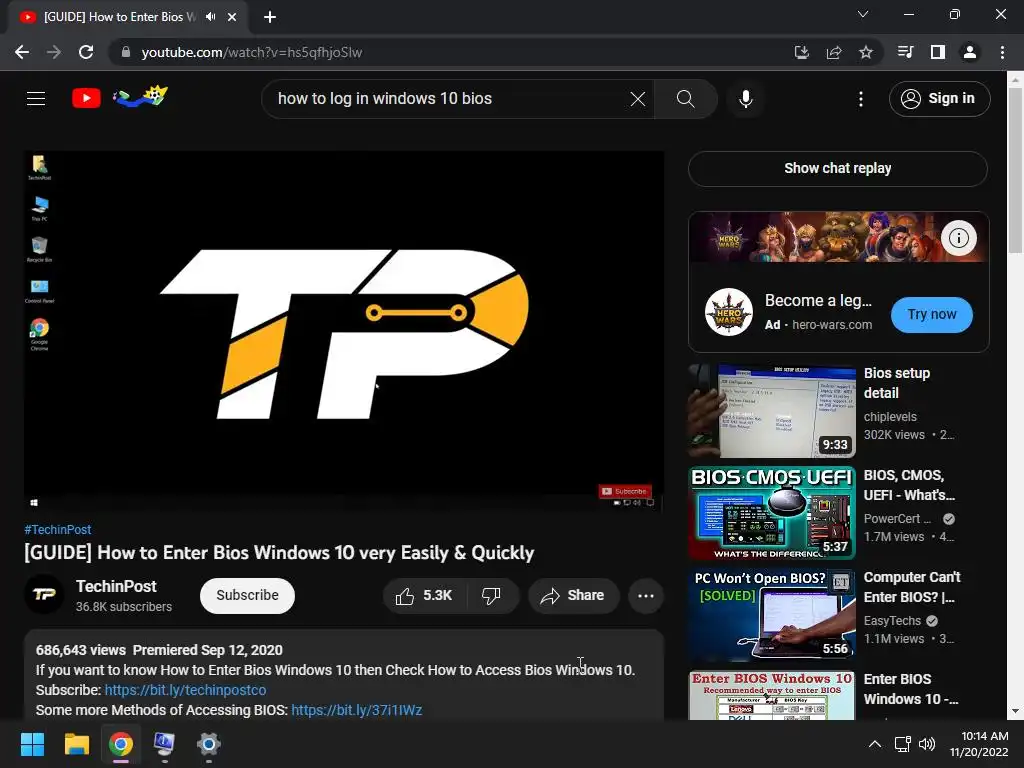Click the Sign in button
Image resolution: width=1024 pixels, height=768 pixels.
pyautogui.click(x=939, y=99)
